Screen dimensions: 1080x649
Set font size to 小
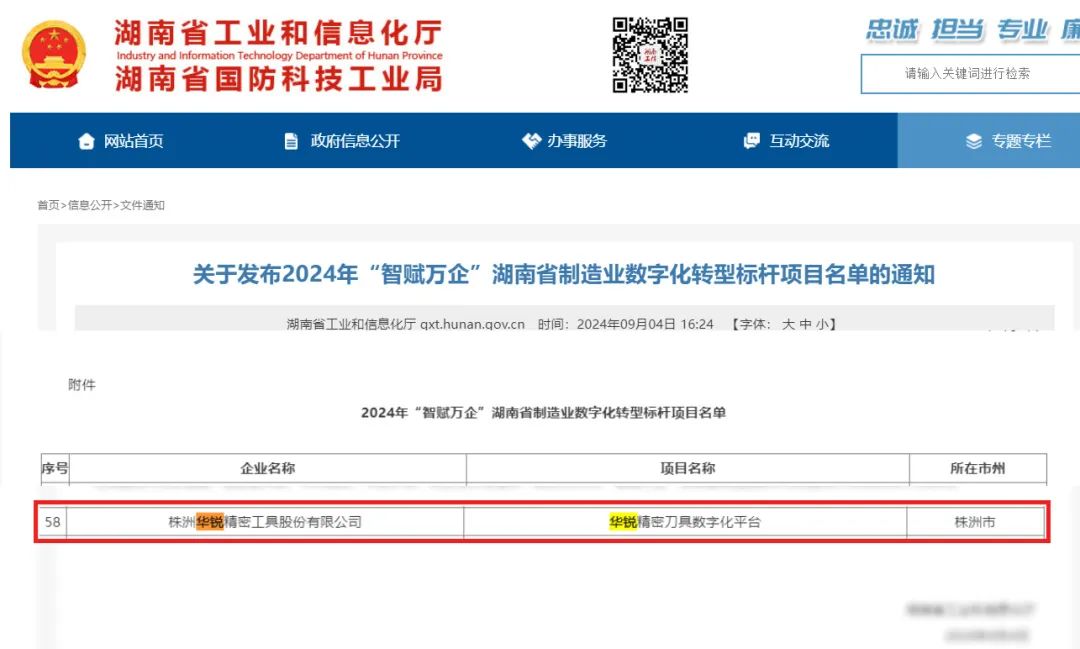point(822,324)
